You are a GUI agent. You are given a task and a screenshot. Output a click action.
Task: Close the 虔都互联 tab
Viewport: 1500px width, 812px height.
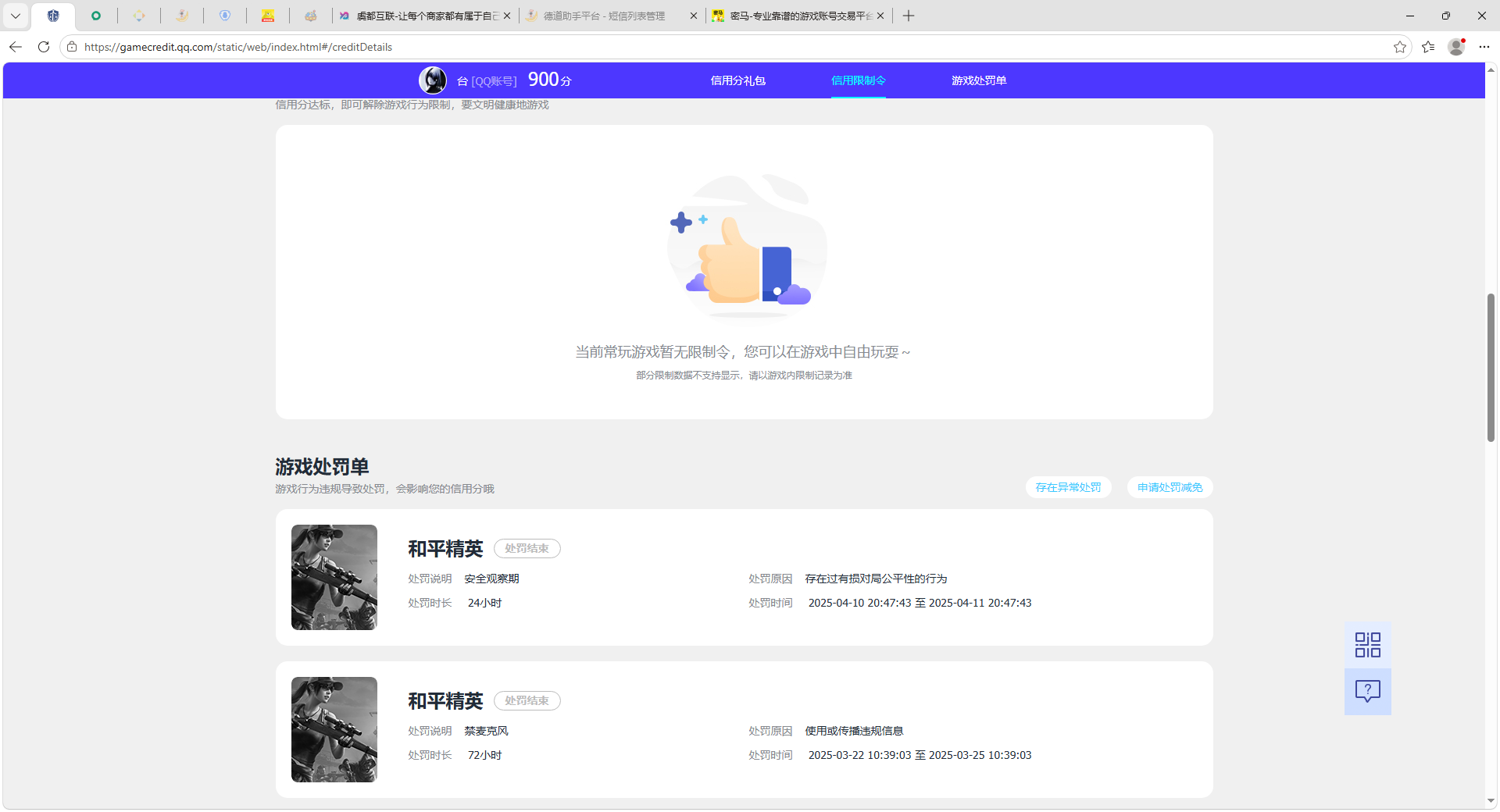click(x=507, y=16)
